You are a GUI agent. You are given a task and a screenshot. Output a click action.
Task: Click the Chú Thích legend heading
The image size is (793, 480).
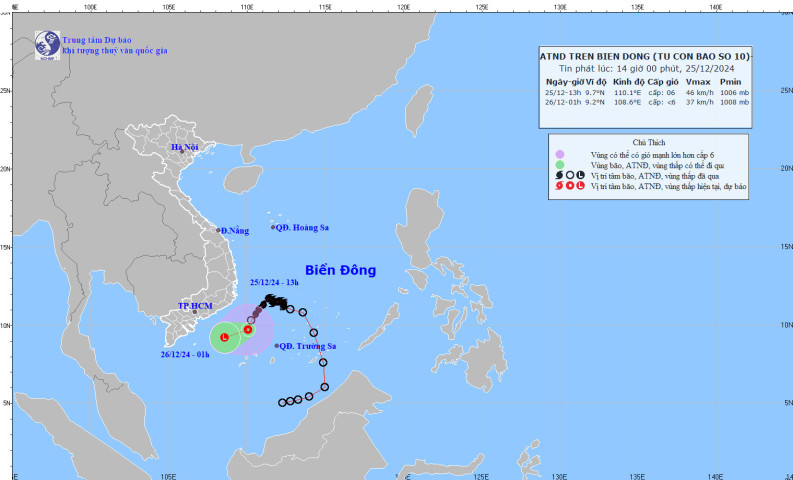pyautogui.click(x=649, y=143)
